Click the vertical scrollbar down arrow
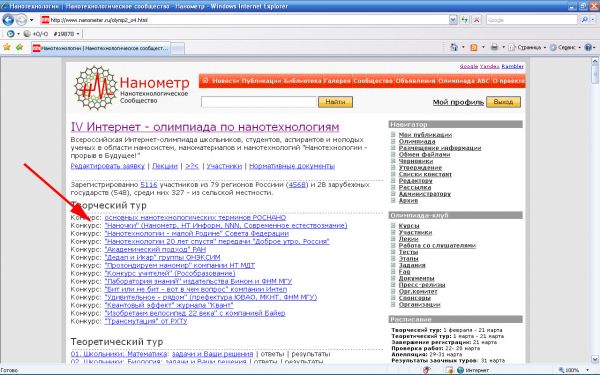The width and height of the screenshot is (600, 375). click(595, 359)
